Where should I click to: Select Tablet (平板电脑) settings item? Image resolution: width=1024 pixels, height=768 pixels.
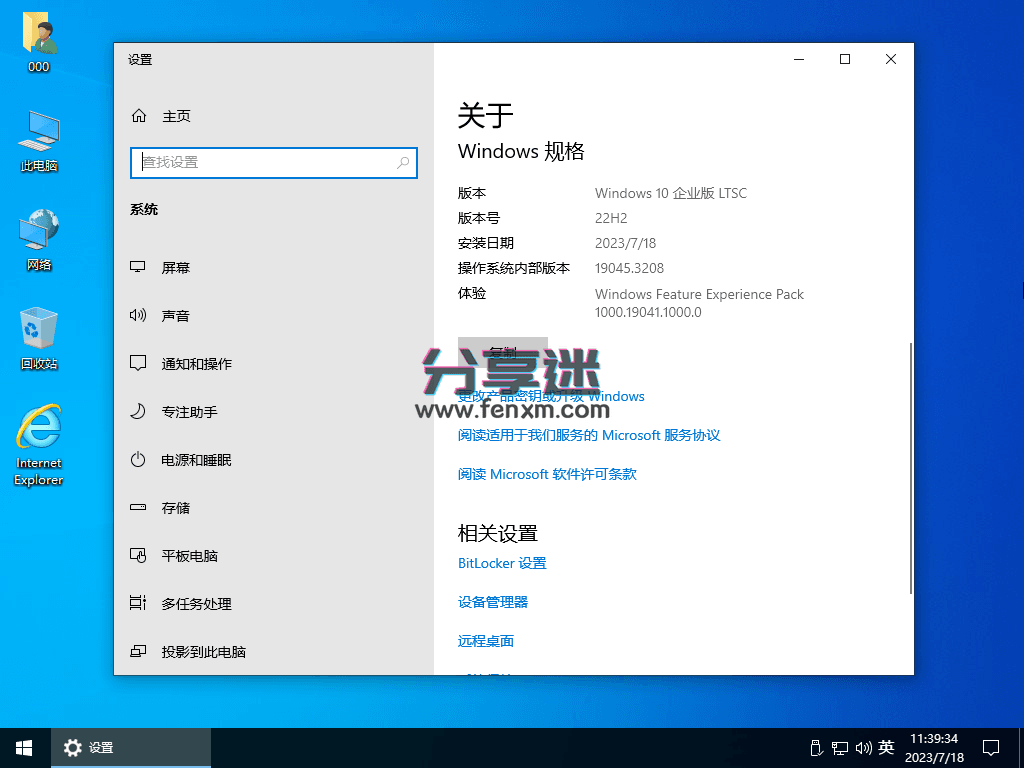click(189, 556)
